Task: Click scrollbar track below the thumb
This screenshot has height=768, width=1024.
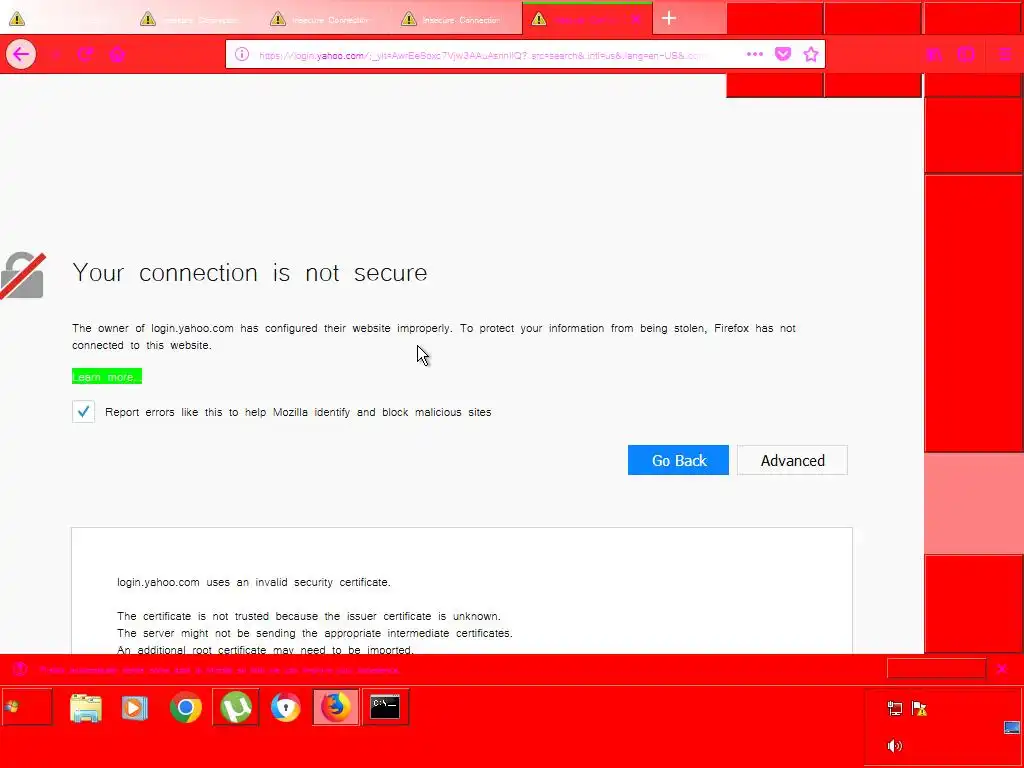Action: pos(973,503)
